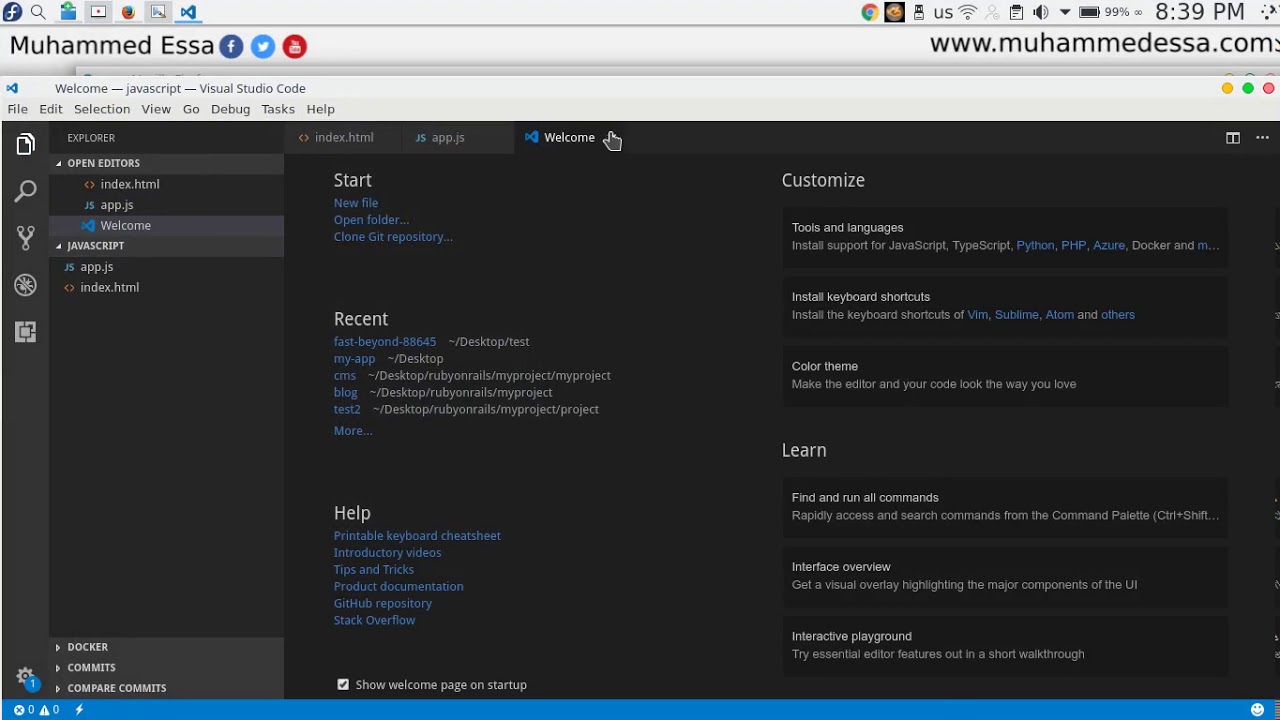Select app.js under Open Editors
This screenshot has height=720, width=1280.
[167, 205]
